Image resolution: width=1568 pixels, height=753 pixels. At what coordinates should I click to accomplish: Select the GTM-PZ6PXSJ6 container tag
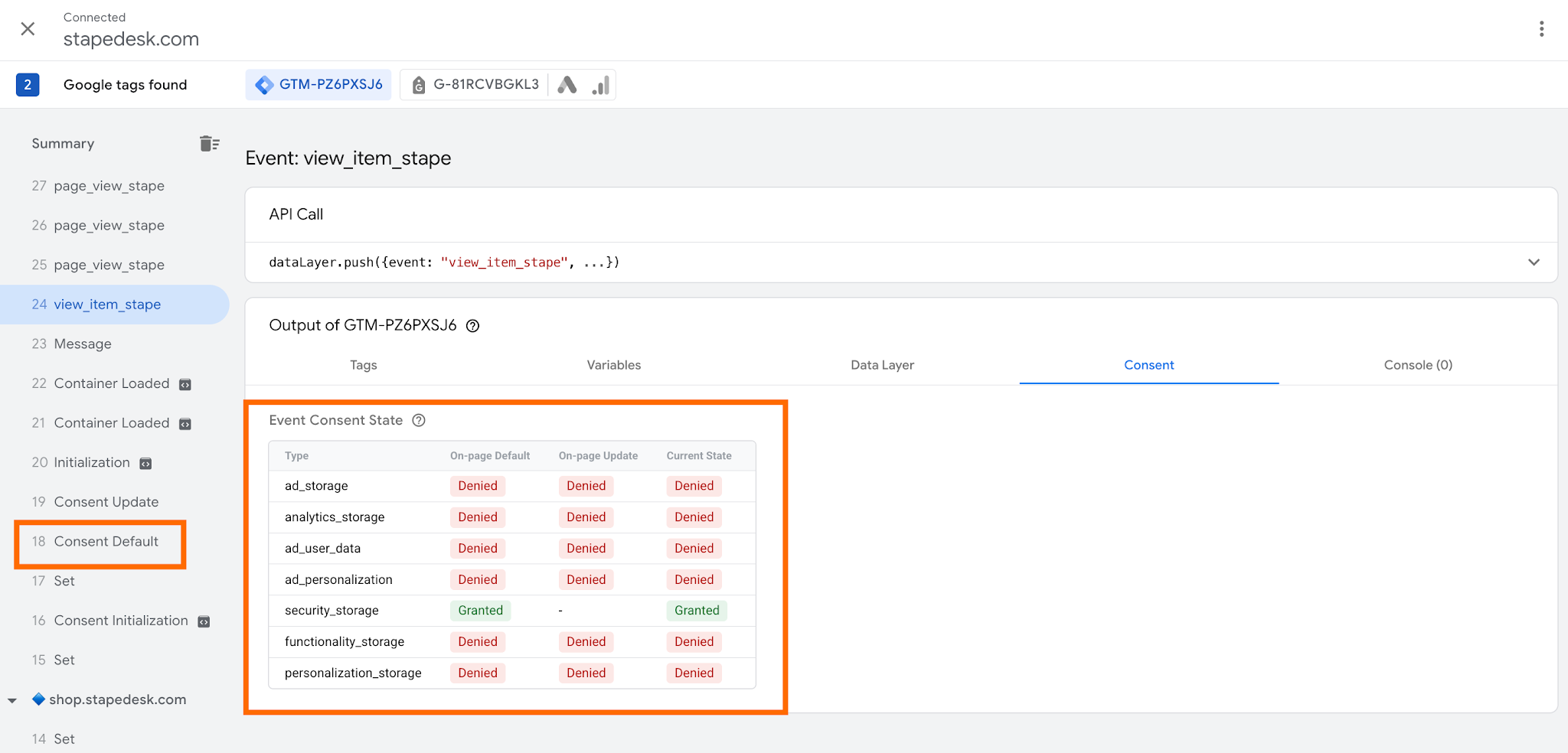[x=318, y=84]
